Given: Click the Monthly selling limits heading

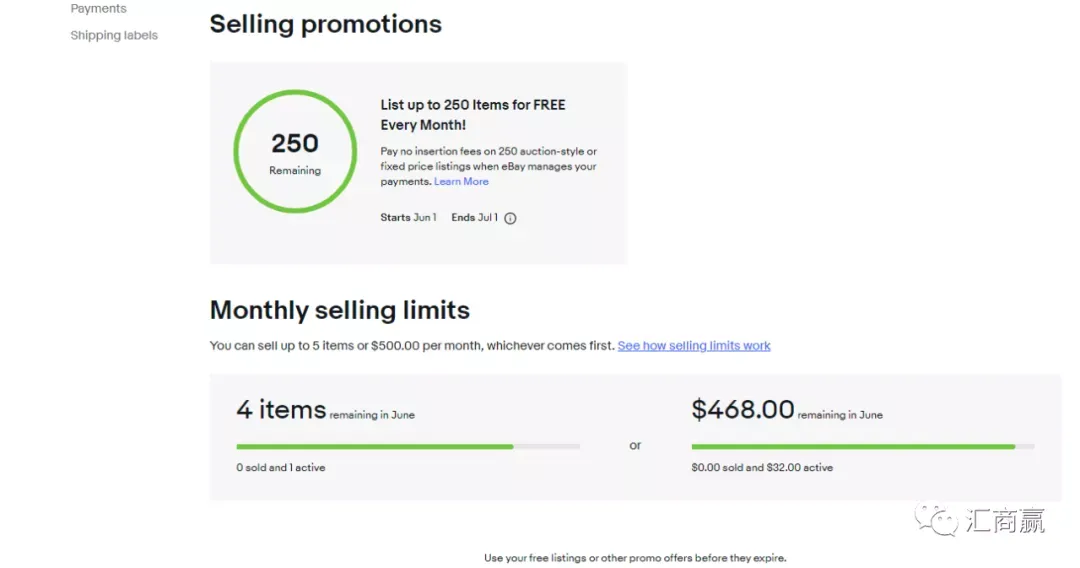Looking at the screenshot, I should [340, 311].
